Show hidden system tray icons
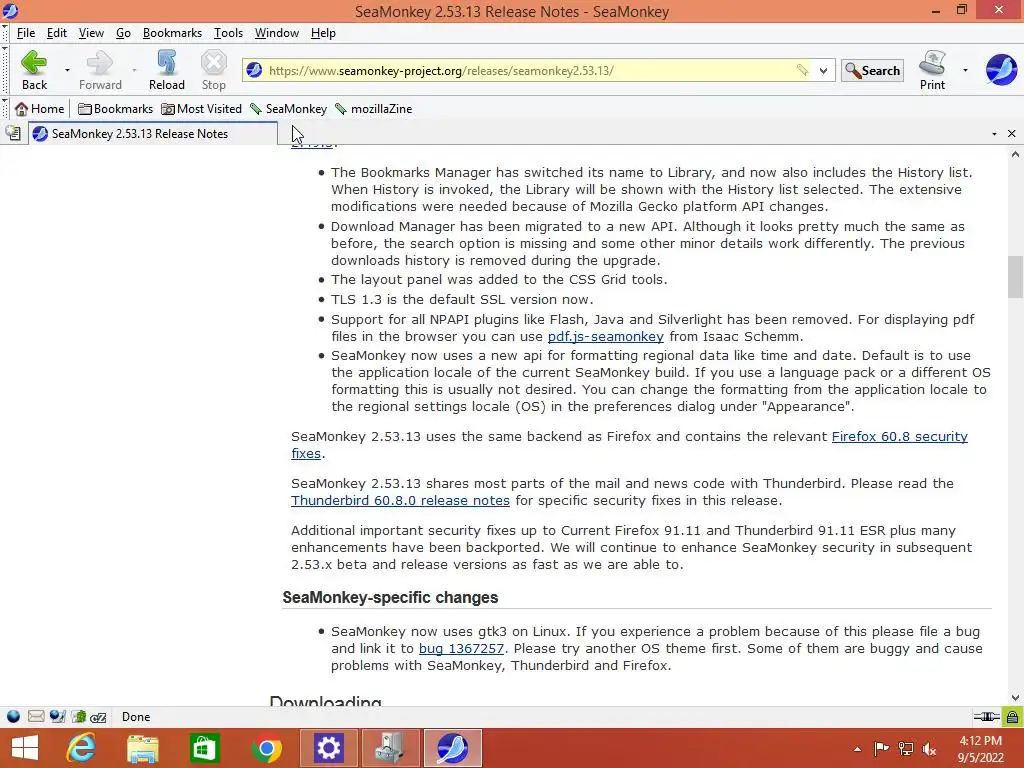 point(857,749)
